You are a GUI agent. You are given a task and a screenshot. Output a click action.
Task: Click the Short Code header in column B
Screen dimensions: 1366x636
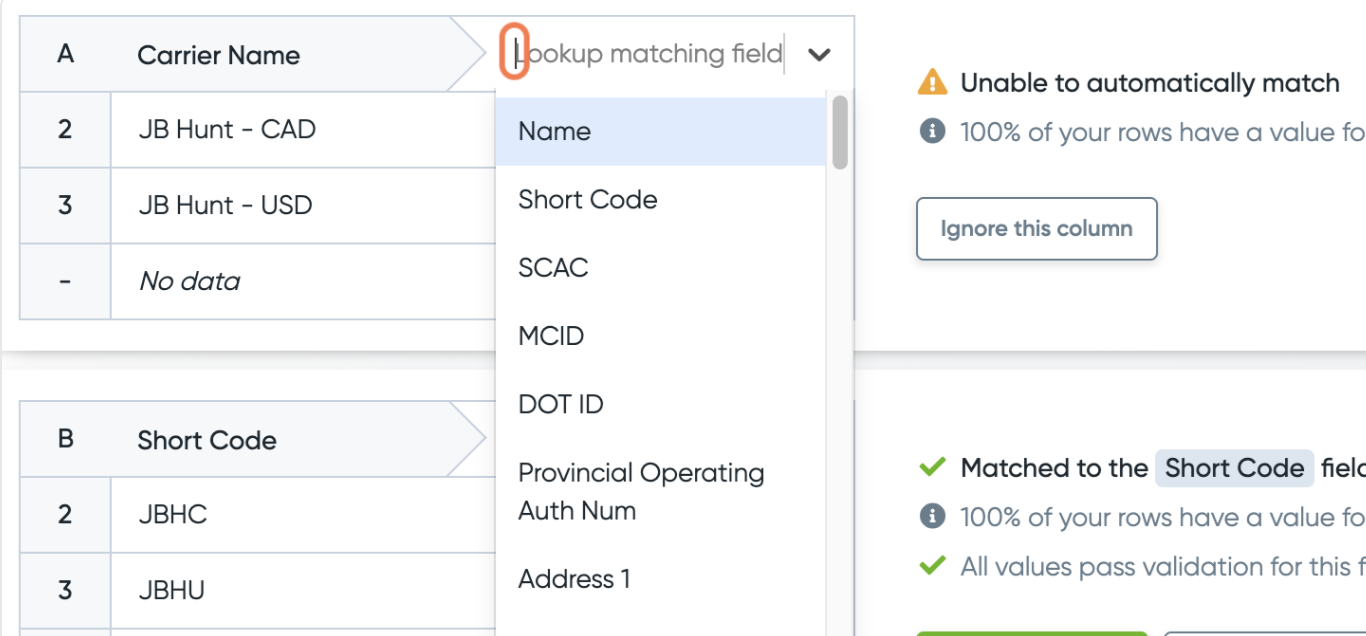pos(207,440)
